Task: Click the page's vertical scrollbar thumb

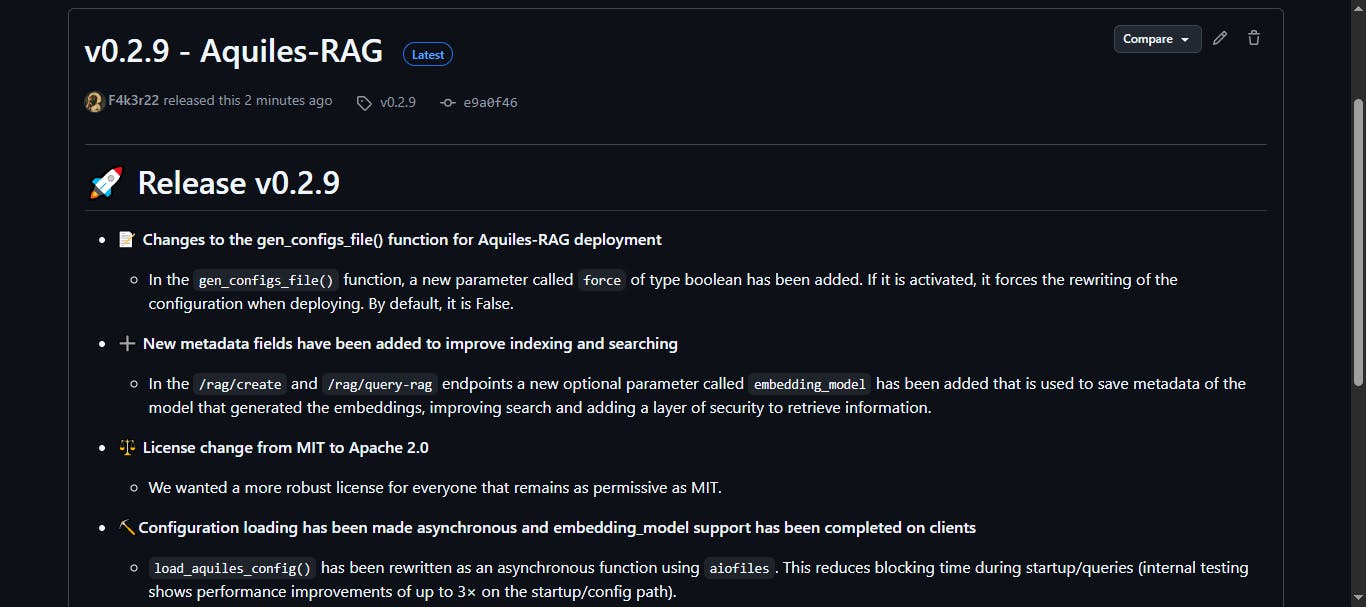Action: pyautogui.click(x=1357, y=240)
